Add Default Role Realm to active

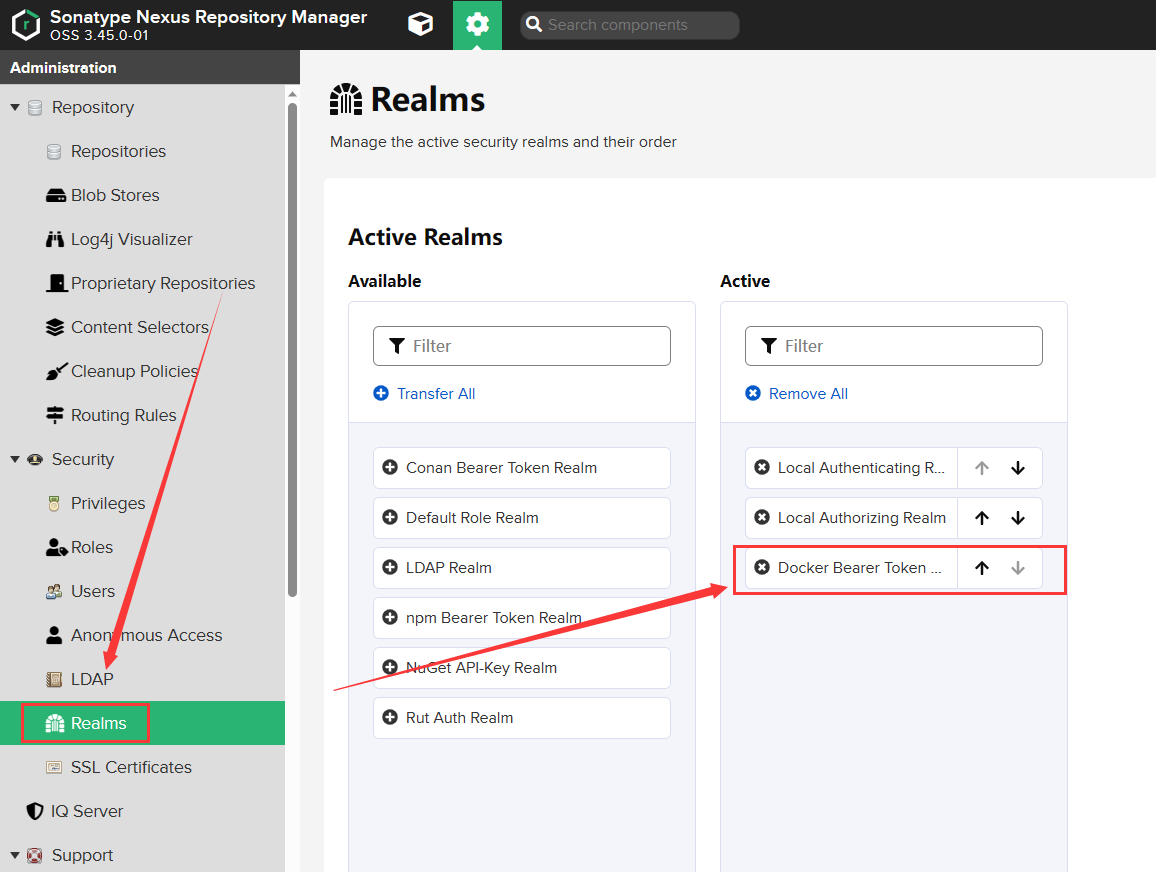coord(521,517)
